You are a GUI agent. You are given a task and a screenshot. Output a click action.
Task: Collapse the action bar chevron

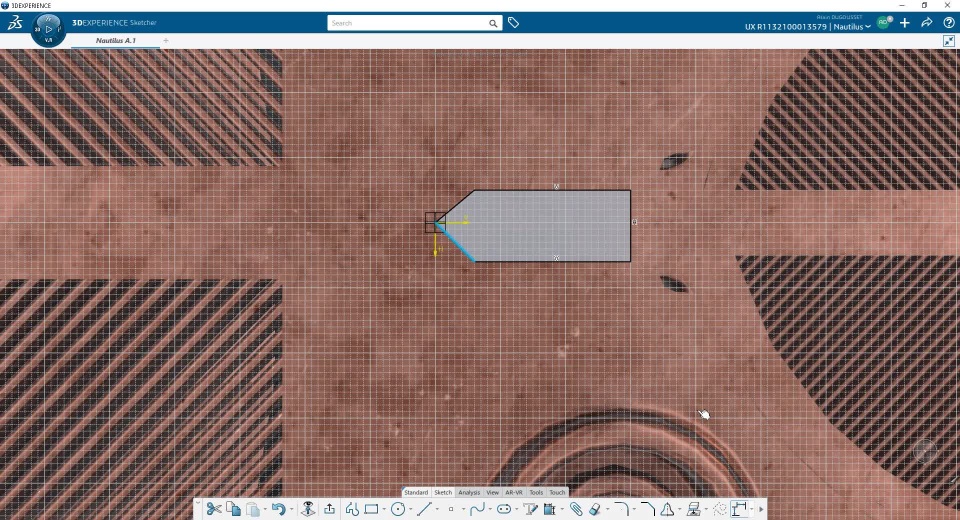[x=198, y=502]
